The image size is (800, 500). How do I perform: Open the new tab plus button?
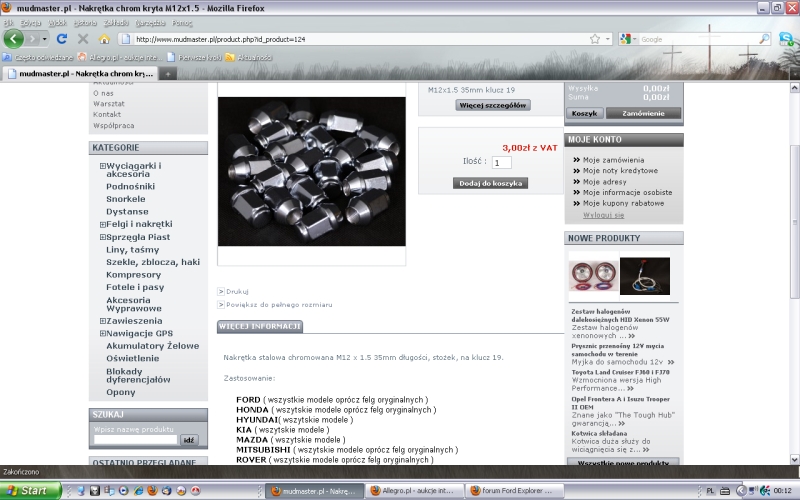168,73
